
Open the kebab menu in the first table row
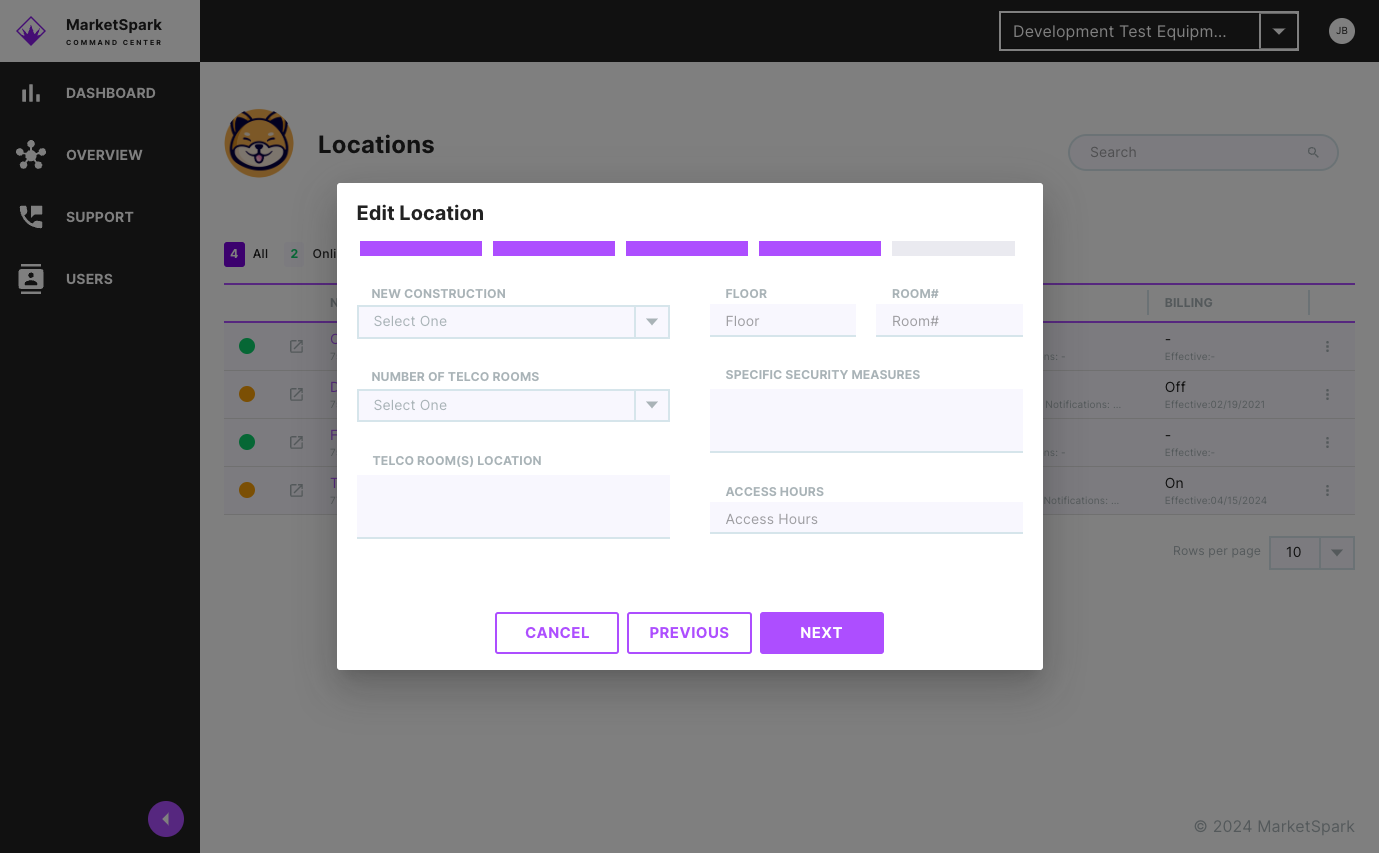tap(1327, 347)
